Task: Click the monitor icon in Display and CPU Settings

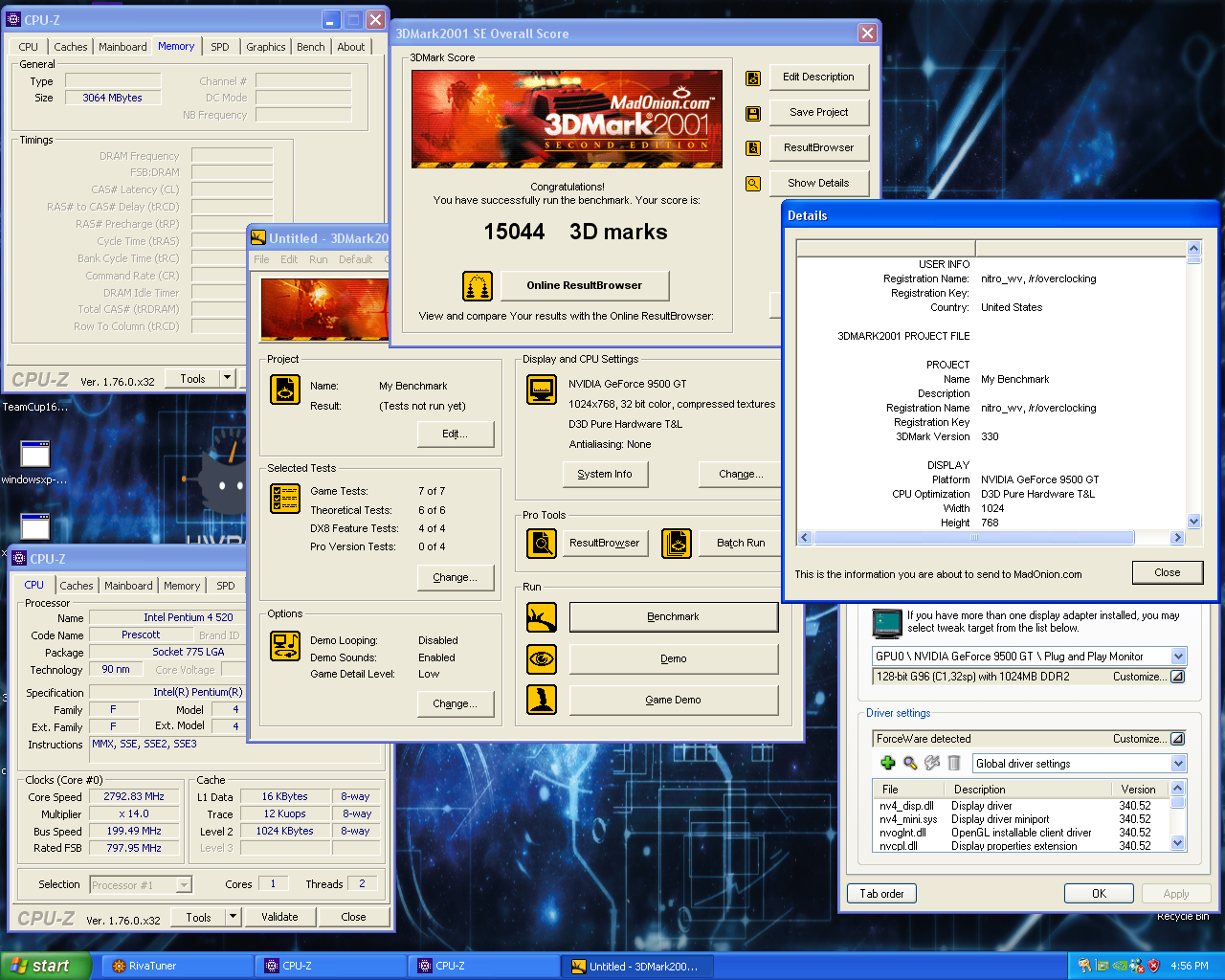Action: pyautogui.click(x=542, y=390)
